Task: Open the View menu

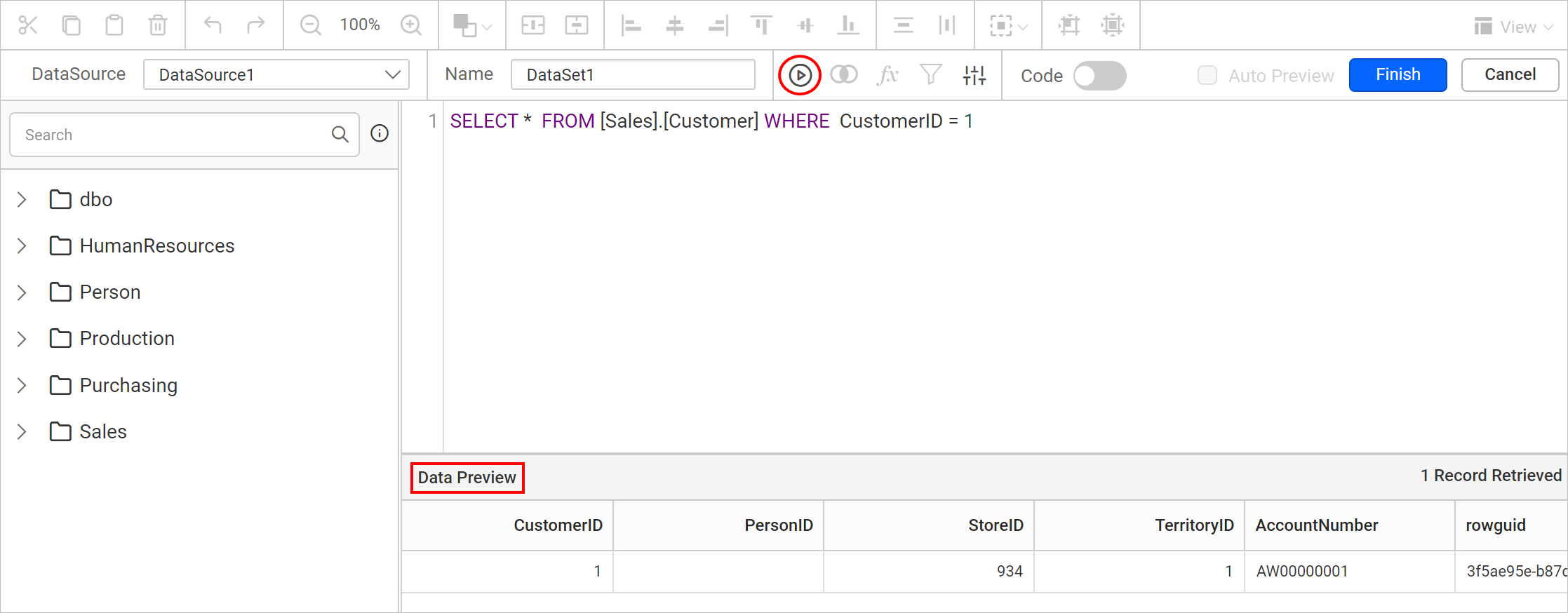Action: tap(1514, 27)
